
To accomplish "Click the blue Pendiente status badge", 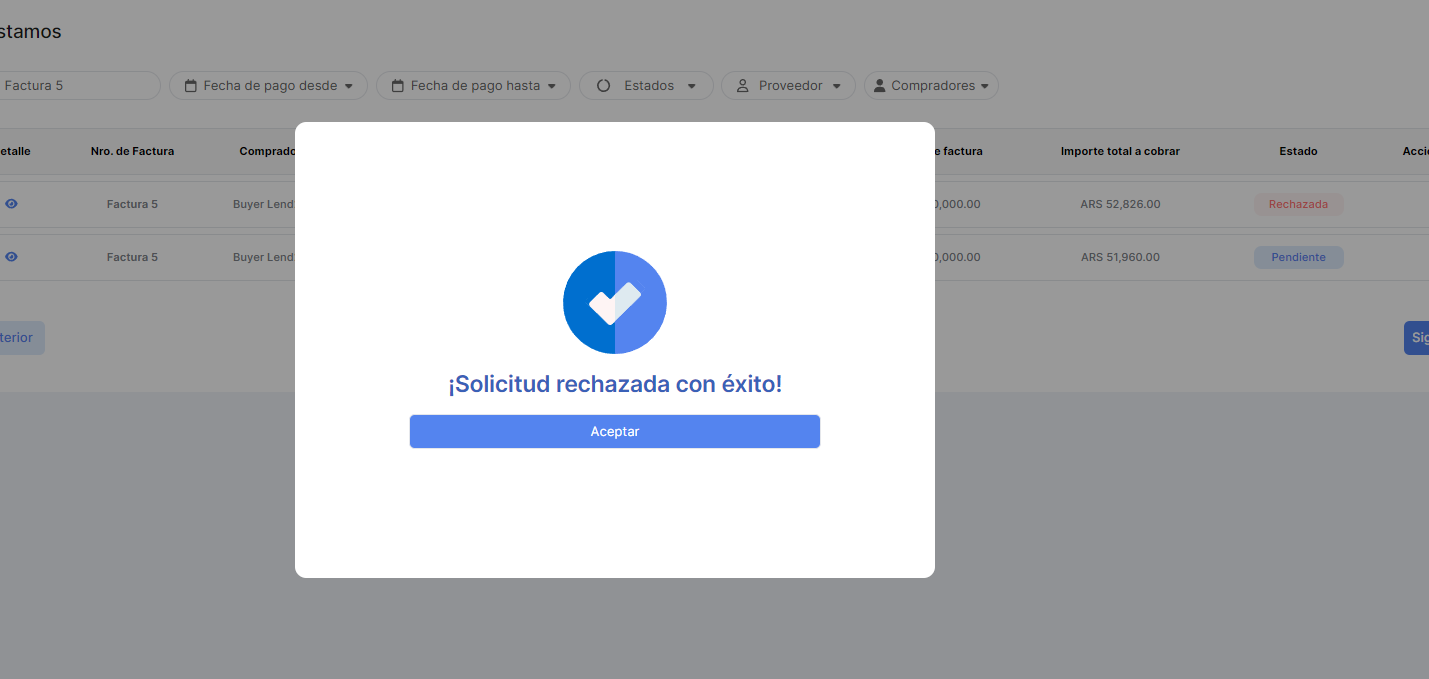I will (x=1298, y=257).
